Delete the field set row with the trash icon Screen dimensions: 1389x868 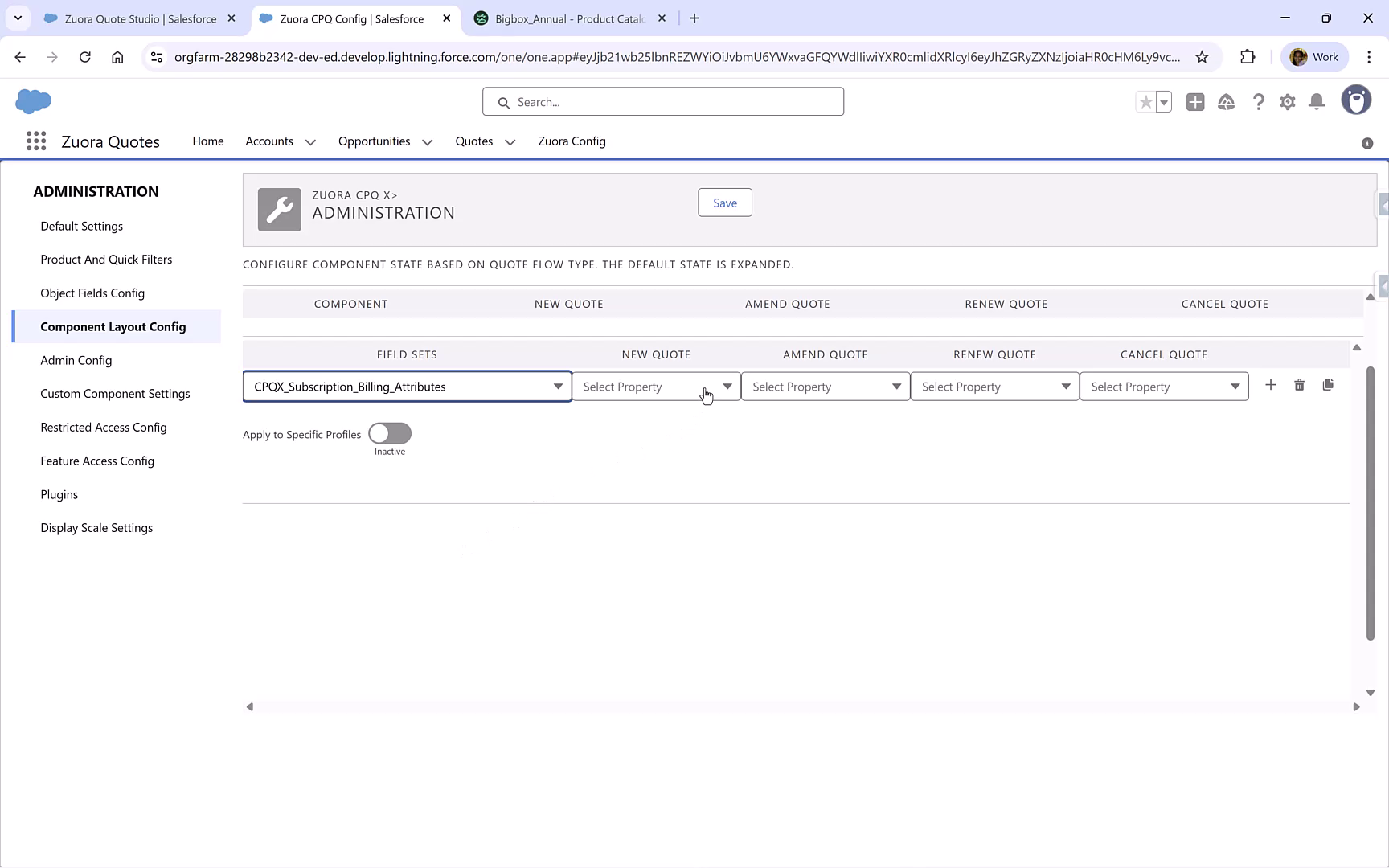pyautogui.click(x=1300, y=385)
